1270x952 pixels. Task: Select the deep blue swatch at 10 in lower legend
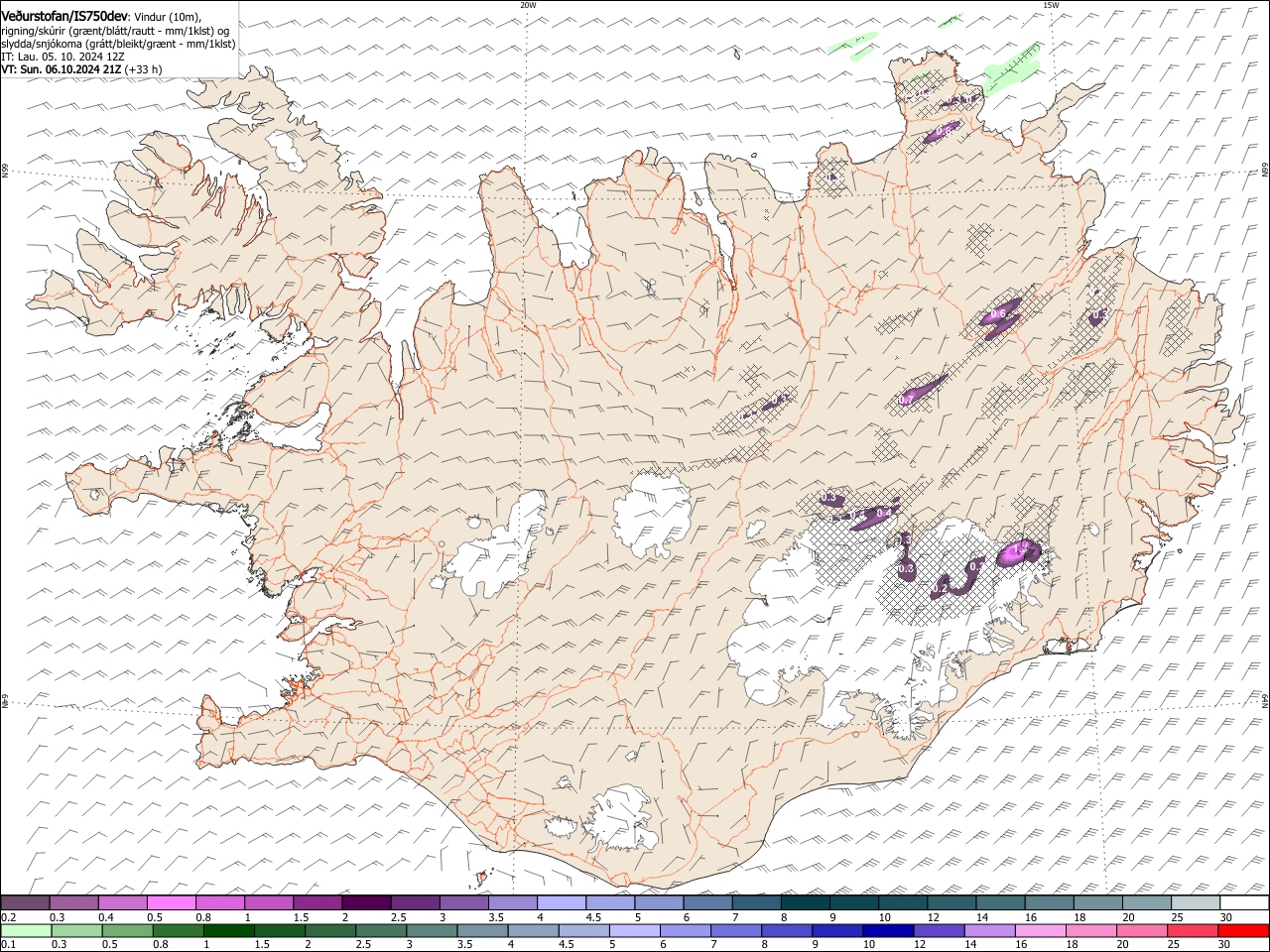pyautogui.click(x=887, y=931)
